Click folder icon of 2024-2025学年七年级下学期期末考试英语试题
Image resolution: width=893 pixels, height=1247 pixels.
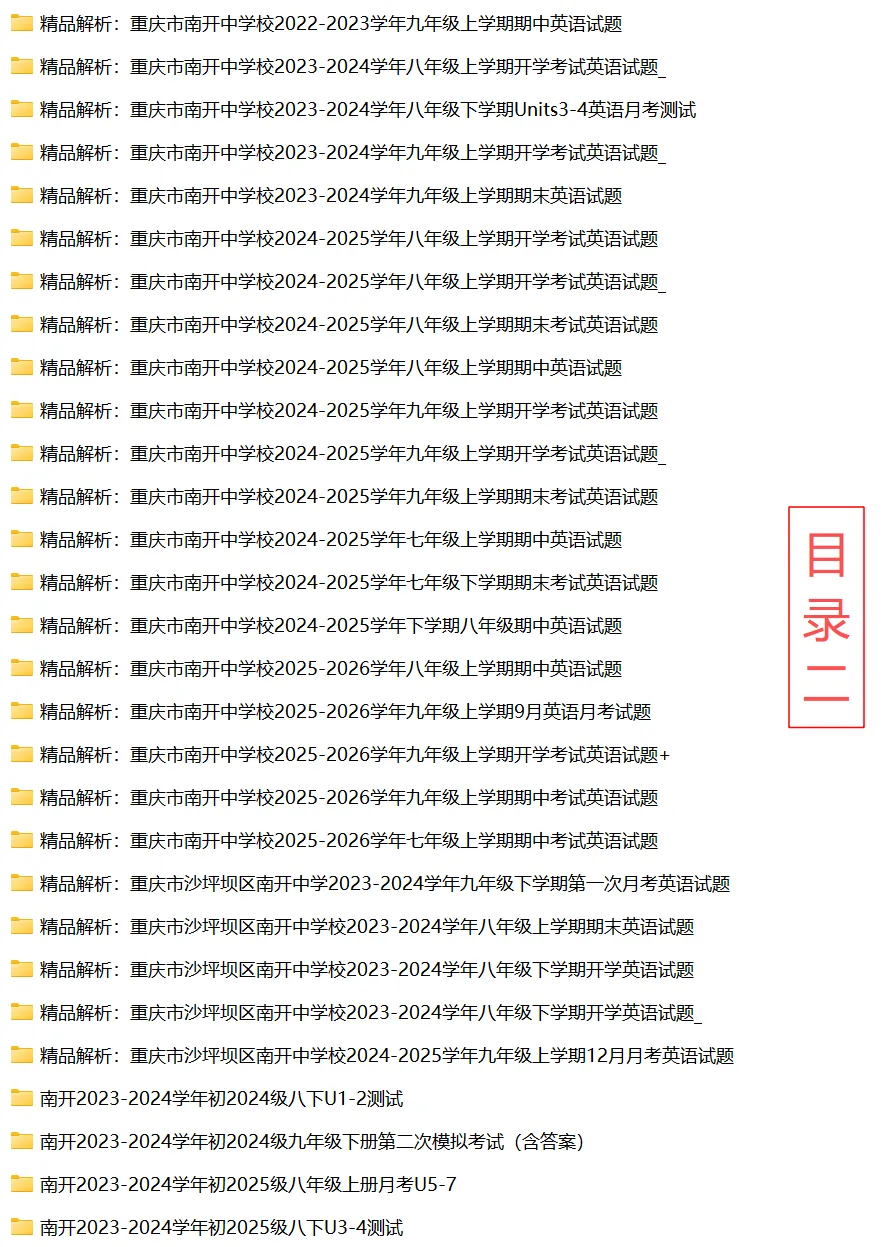click(22, 582)
